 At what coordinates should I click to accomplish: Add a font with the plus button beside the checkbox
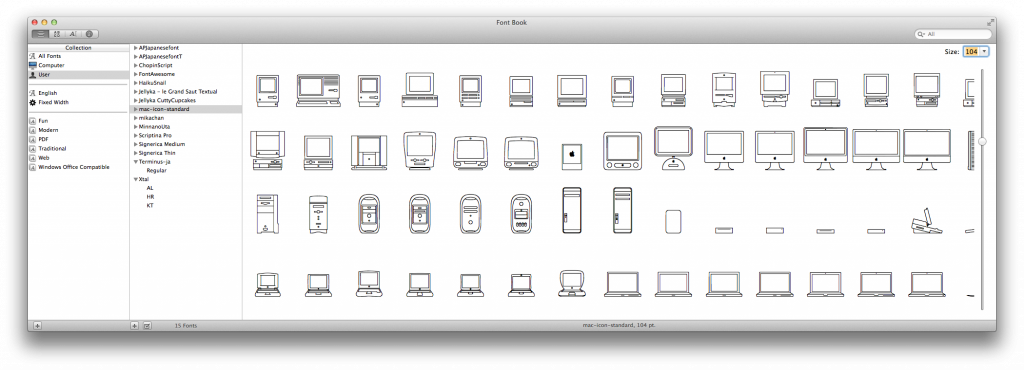point(135,326)
